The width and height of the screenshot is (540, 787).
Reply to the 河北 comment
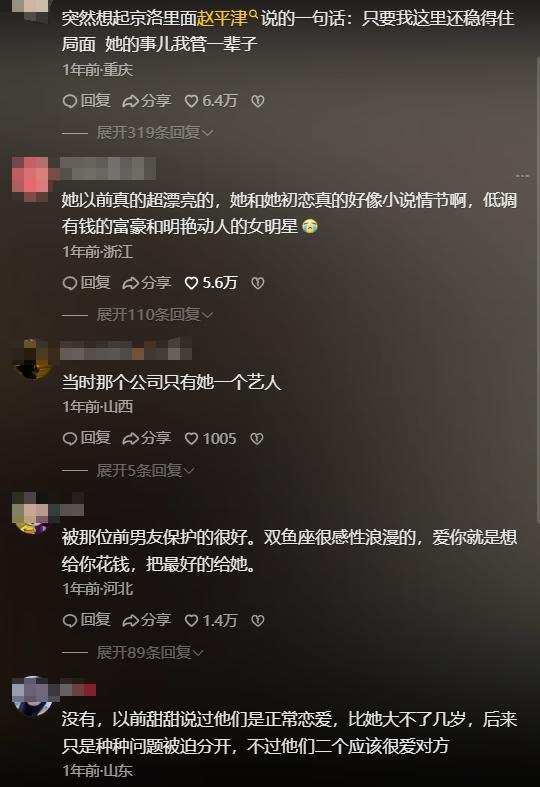coord(86,621)
